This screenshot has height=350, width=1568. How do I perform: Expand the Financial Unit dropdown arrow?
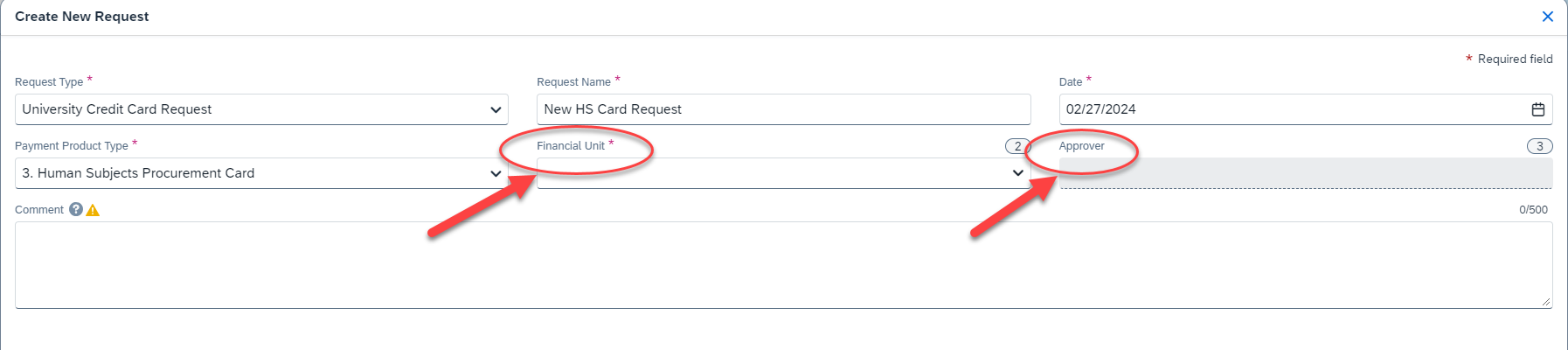pos(1017,173)
